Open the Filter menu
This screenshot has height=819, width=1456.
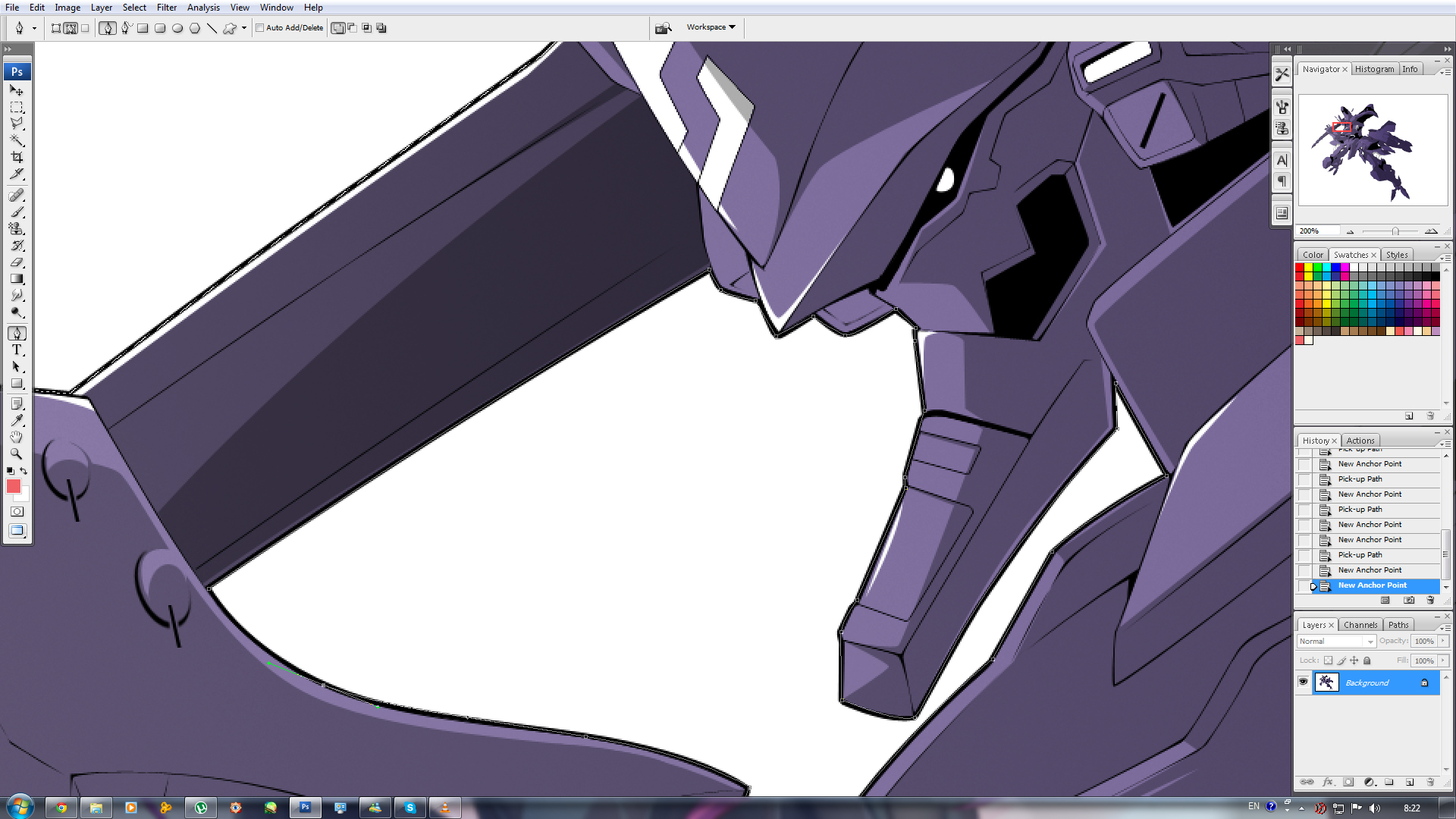click(167, 8)
